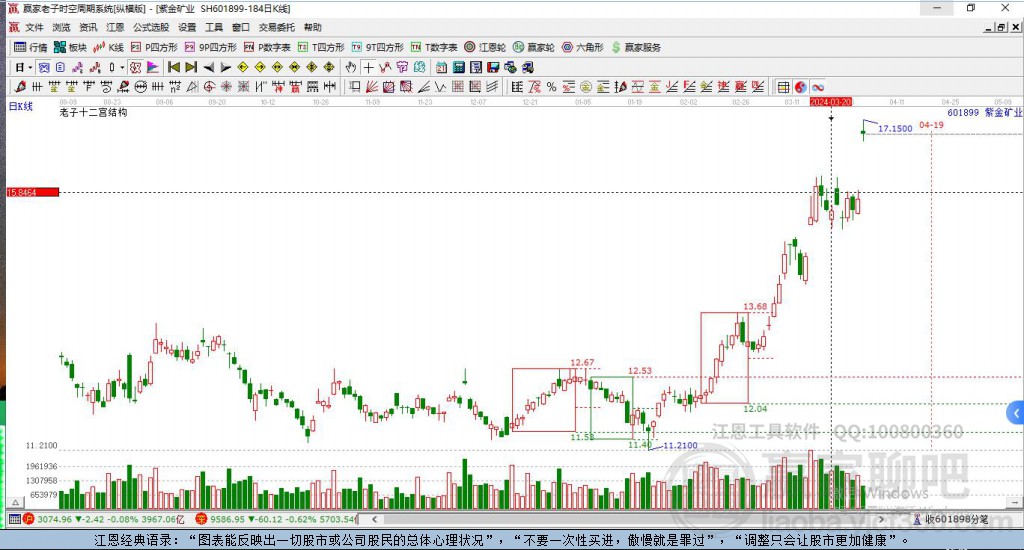Click the 赢家服务 service button
This screenshot has height=550, width=1024.
click(x=635, y=47)
